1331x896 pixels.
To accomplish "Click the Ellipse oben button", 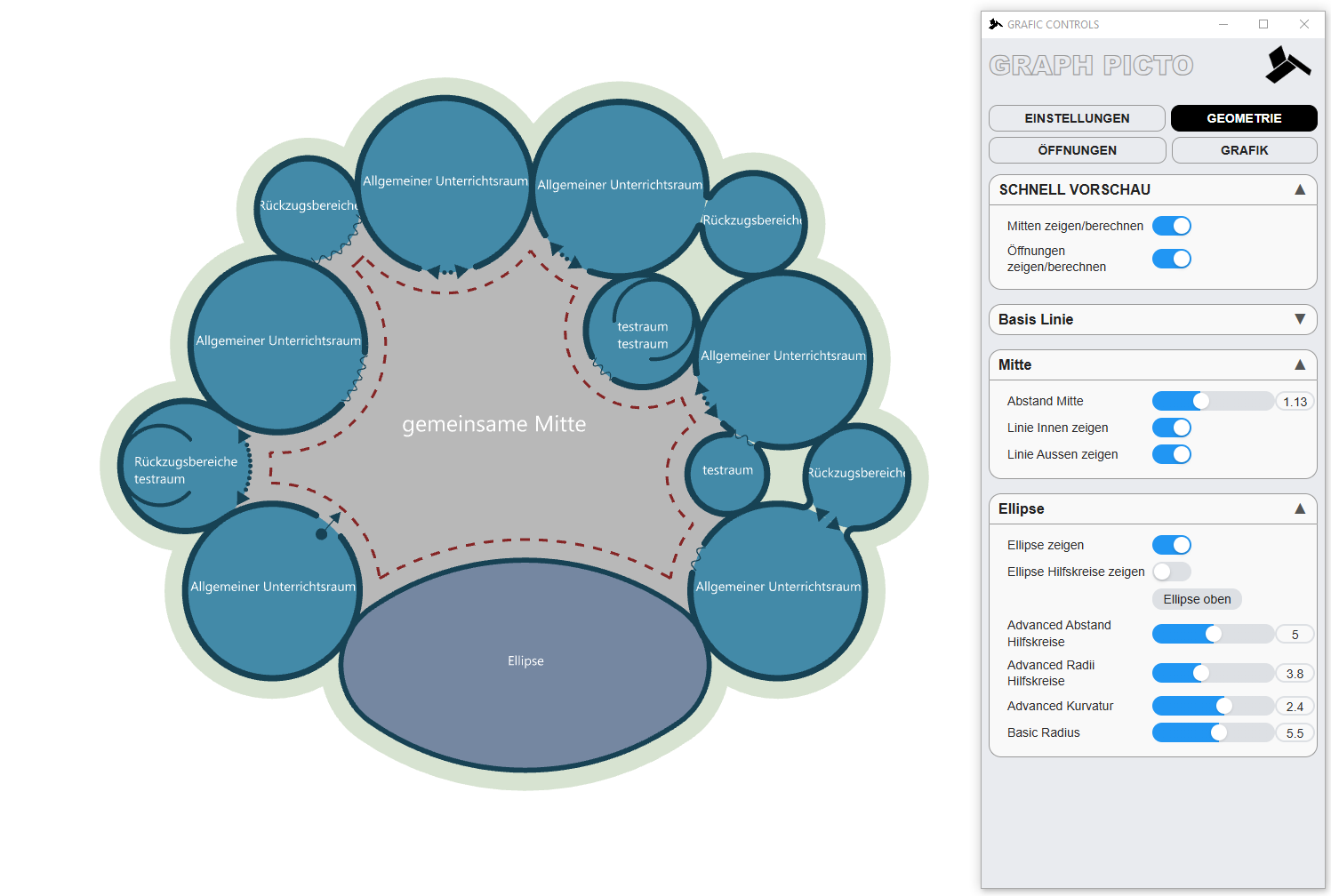I will pyautogui.click(x=1197, y=599).
